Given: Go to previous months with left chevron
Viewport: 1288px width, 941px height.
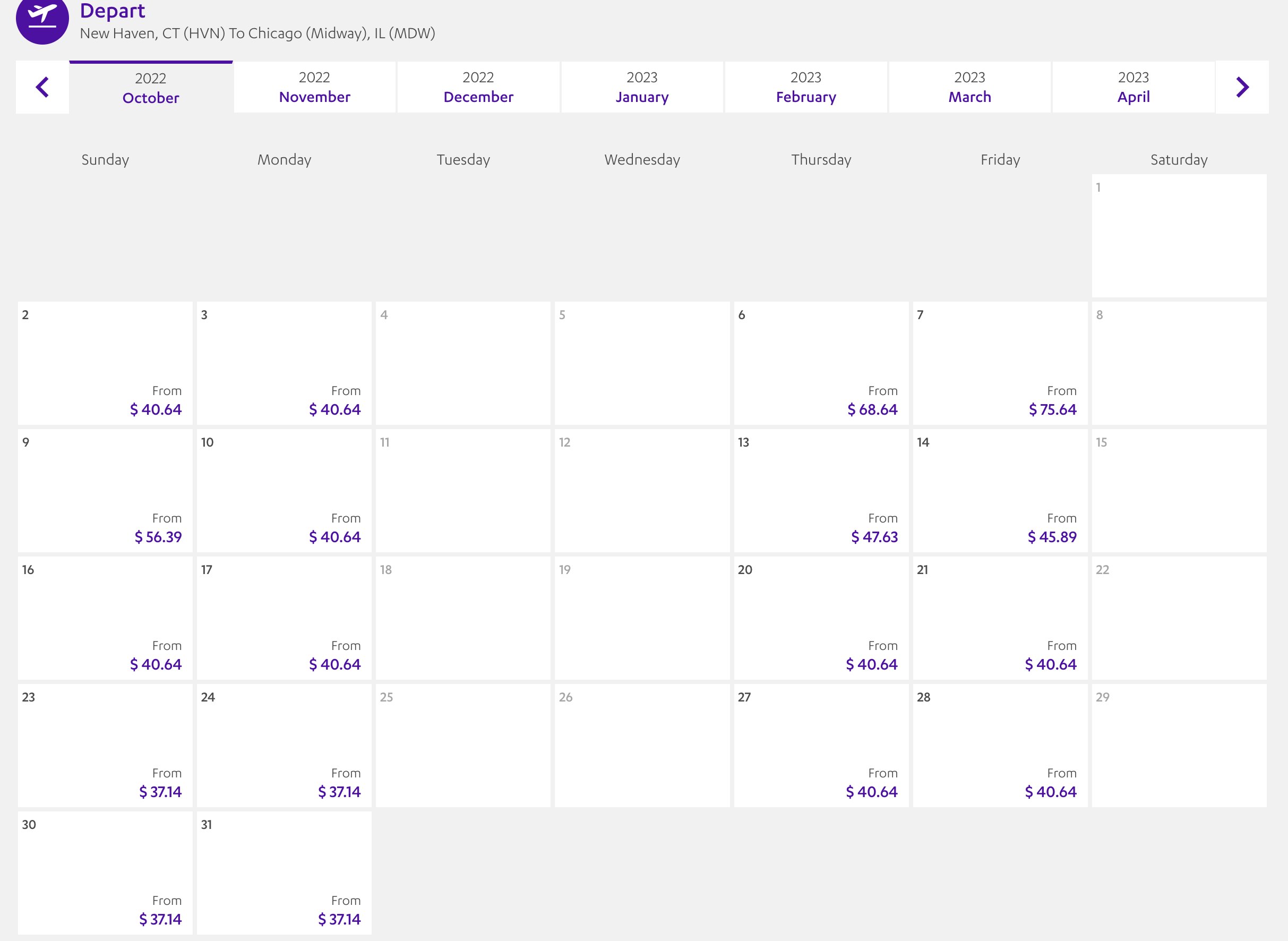Looking at the screenshot, I should coord(42,87).
